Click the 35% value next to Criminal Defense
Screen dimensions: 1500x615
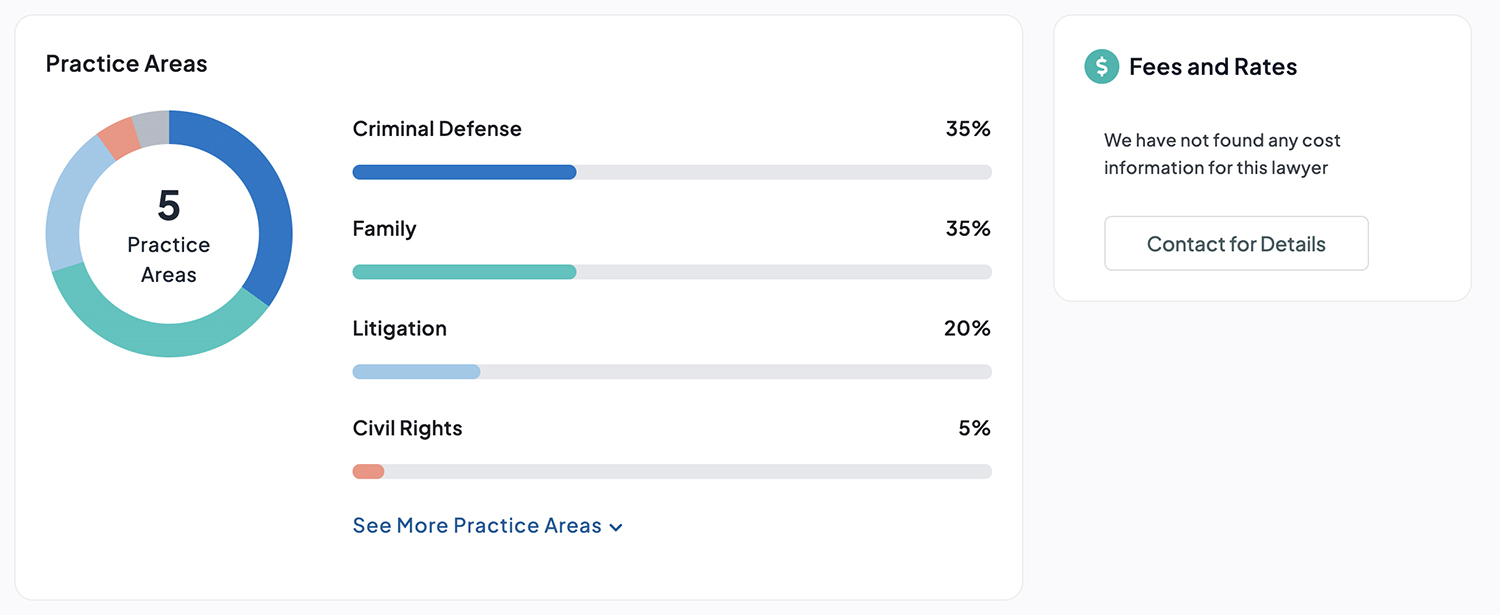[x=968, y=128]
